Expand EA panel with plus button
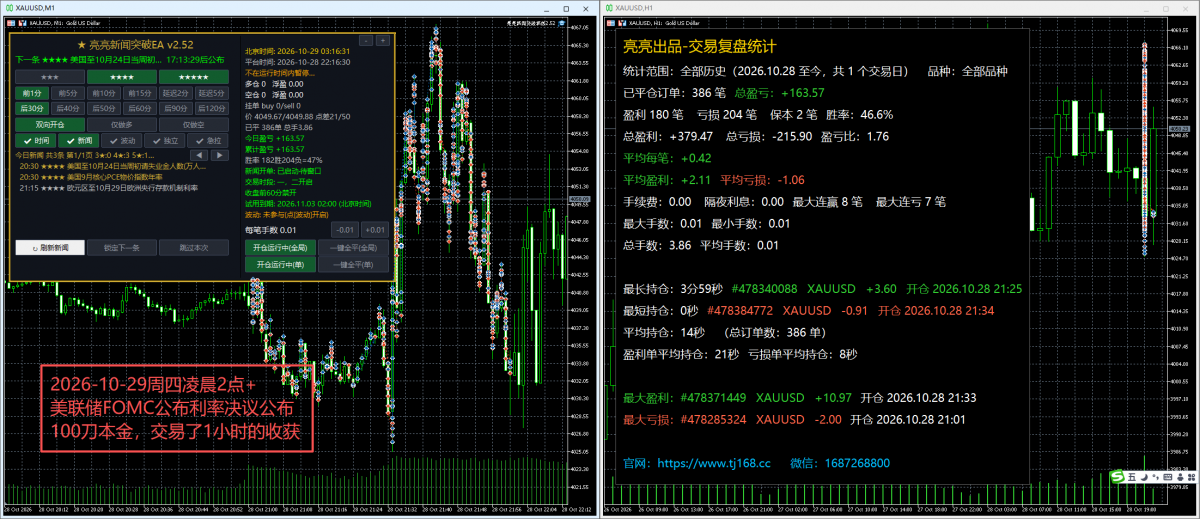This screenshot has height=519, width=1200. click(x=383, y=40)
